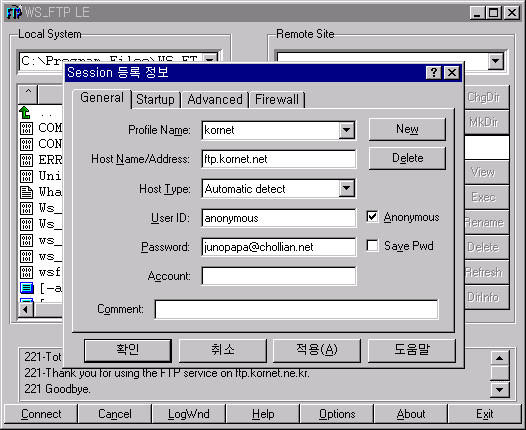Open the Firewall tab
The height and width of the screenshot is (430, 526).
277,100
